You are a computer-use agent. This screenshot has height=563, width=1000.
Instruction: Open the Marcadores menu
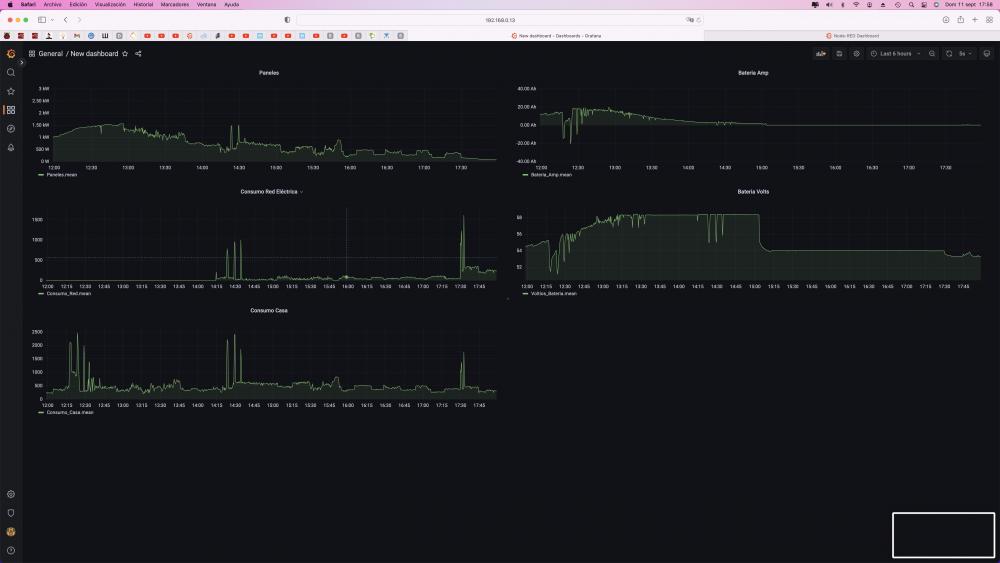(175, 4)
